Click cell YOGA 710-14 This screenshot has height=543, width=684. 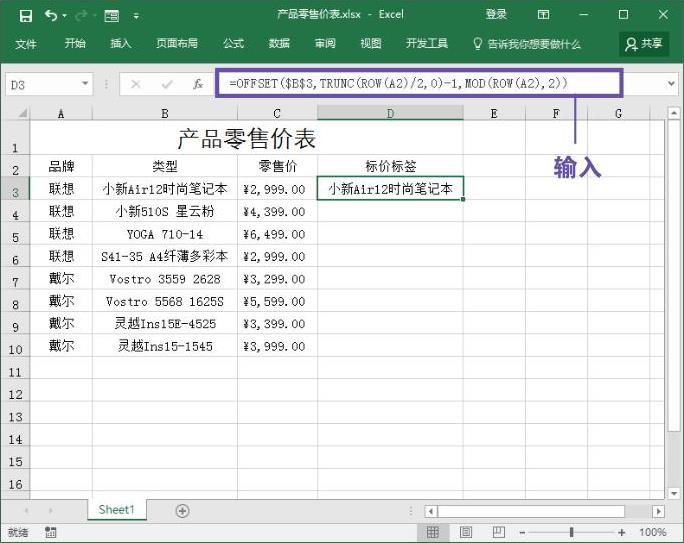(165, 234)
